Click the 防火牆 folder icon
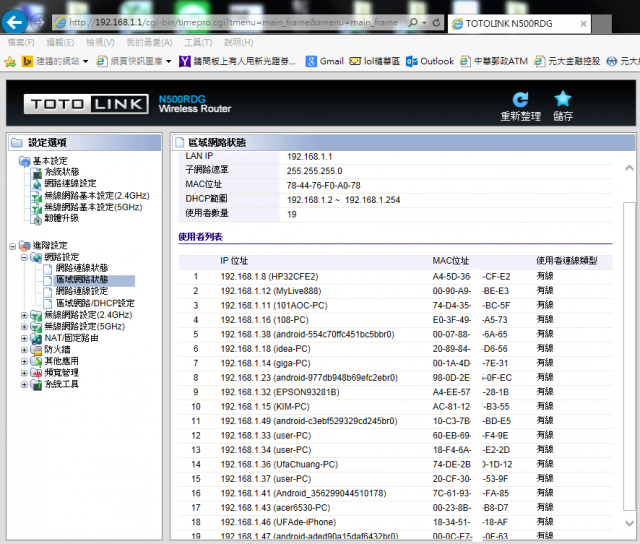 pyautogui.click(x=36, y=350)
